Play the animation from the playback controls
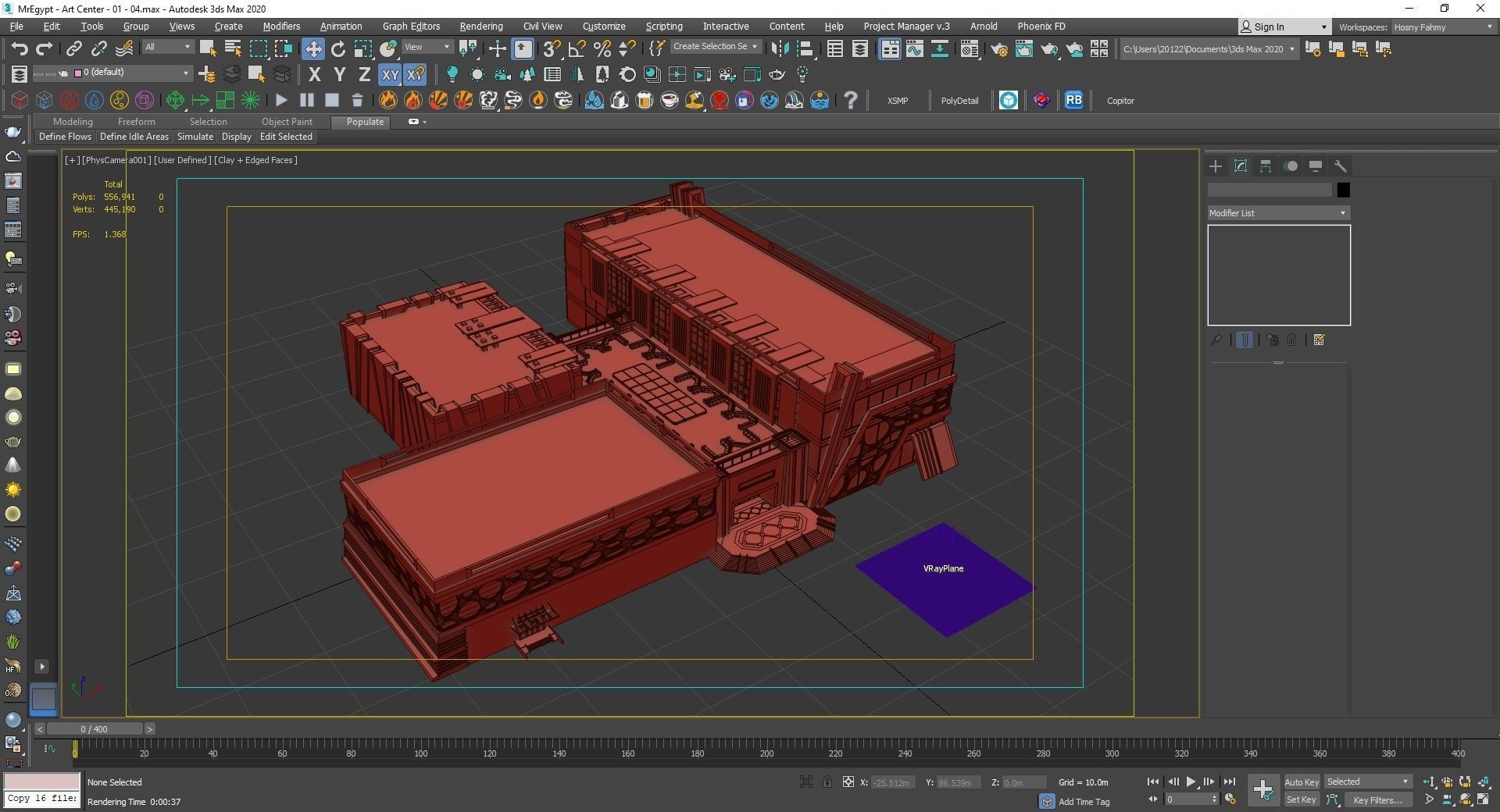The image size is (1500, 812). pos(1191,782)
